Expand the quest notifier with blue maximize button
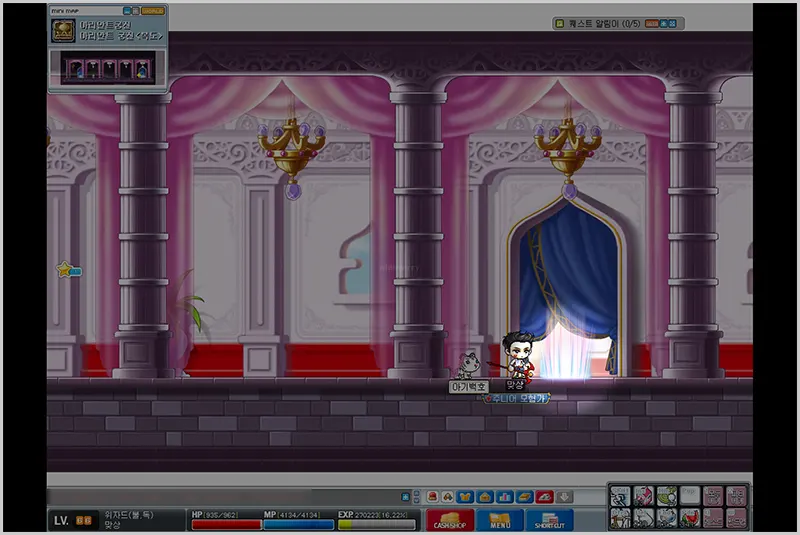 (x=672, y=23)
